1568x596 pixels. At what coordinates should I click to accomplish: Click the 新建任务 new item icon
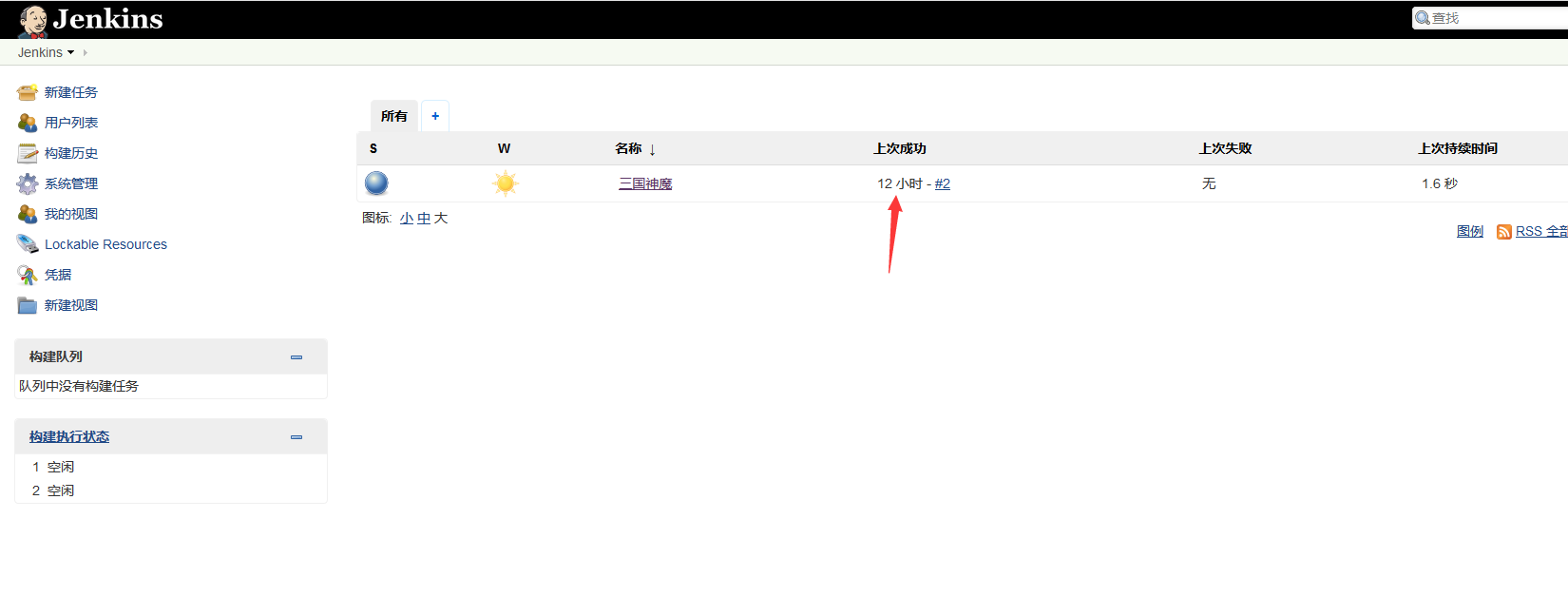pos(27,92)
